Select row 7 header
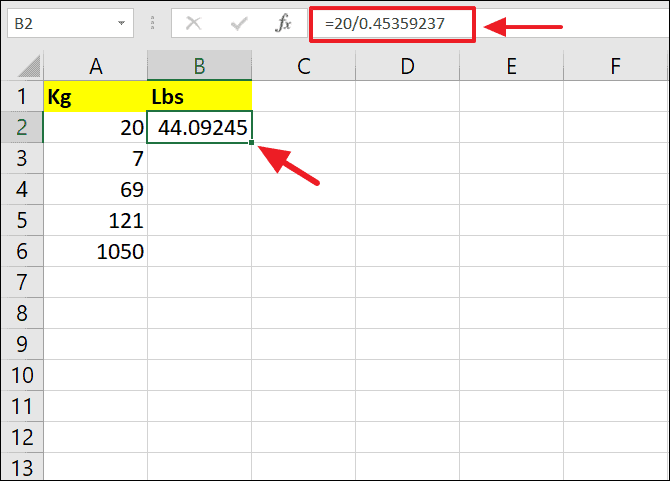 click(22, 283)
